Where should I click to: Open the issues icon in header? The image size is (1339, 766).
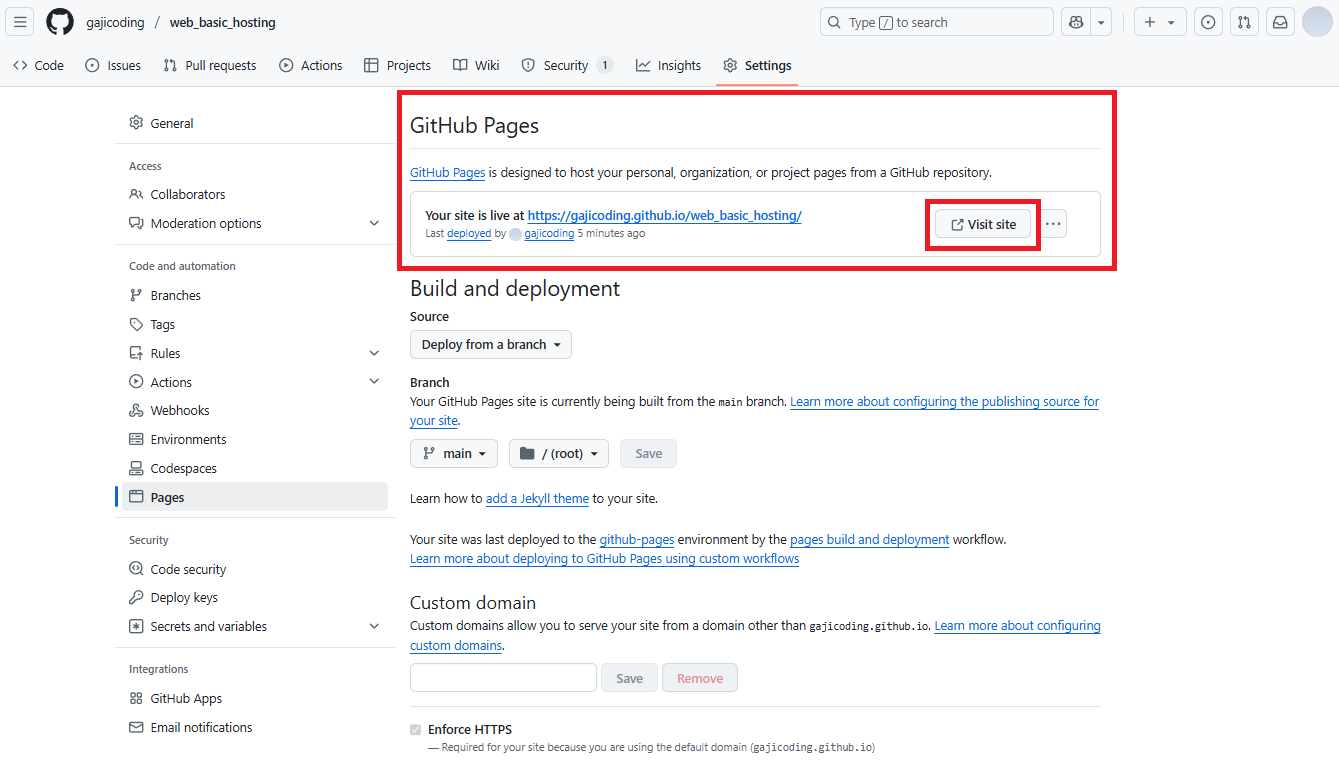pyautogui.click(x=1208, y=22)
